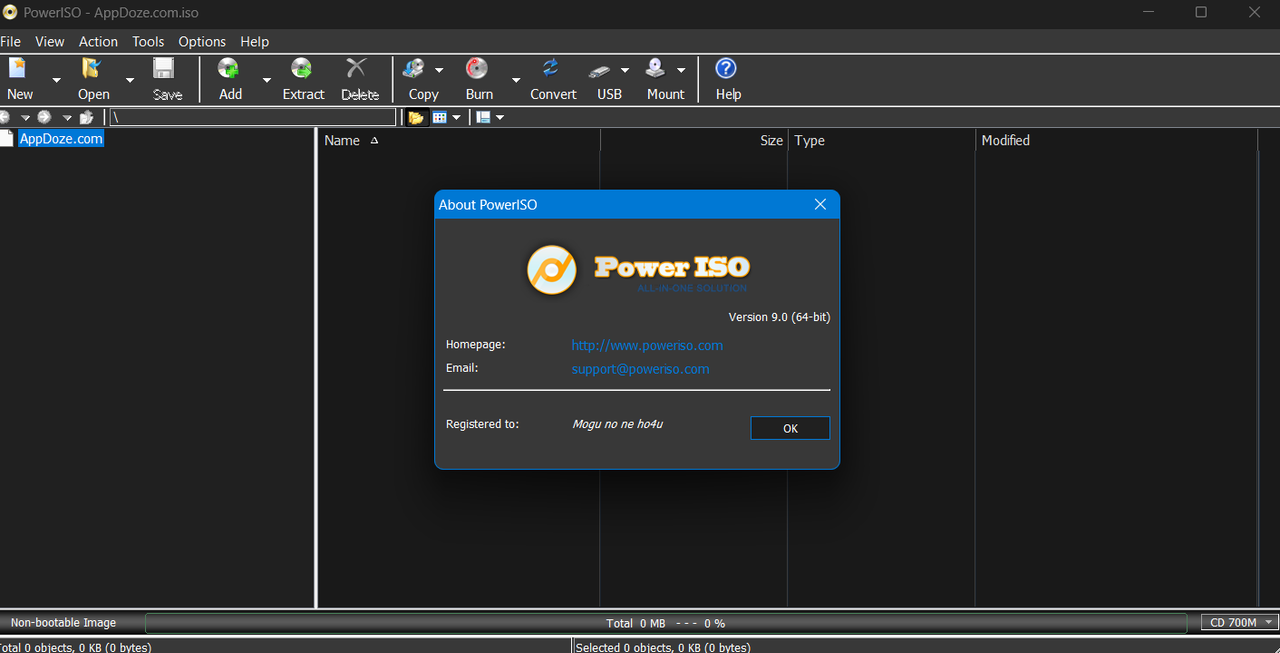
Task: Open the View menu
Action: pos(49,41)
